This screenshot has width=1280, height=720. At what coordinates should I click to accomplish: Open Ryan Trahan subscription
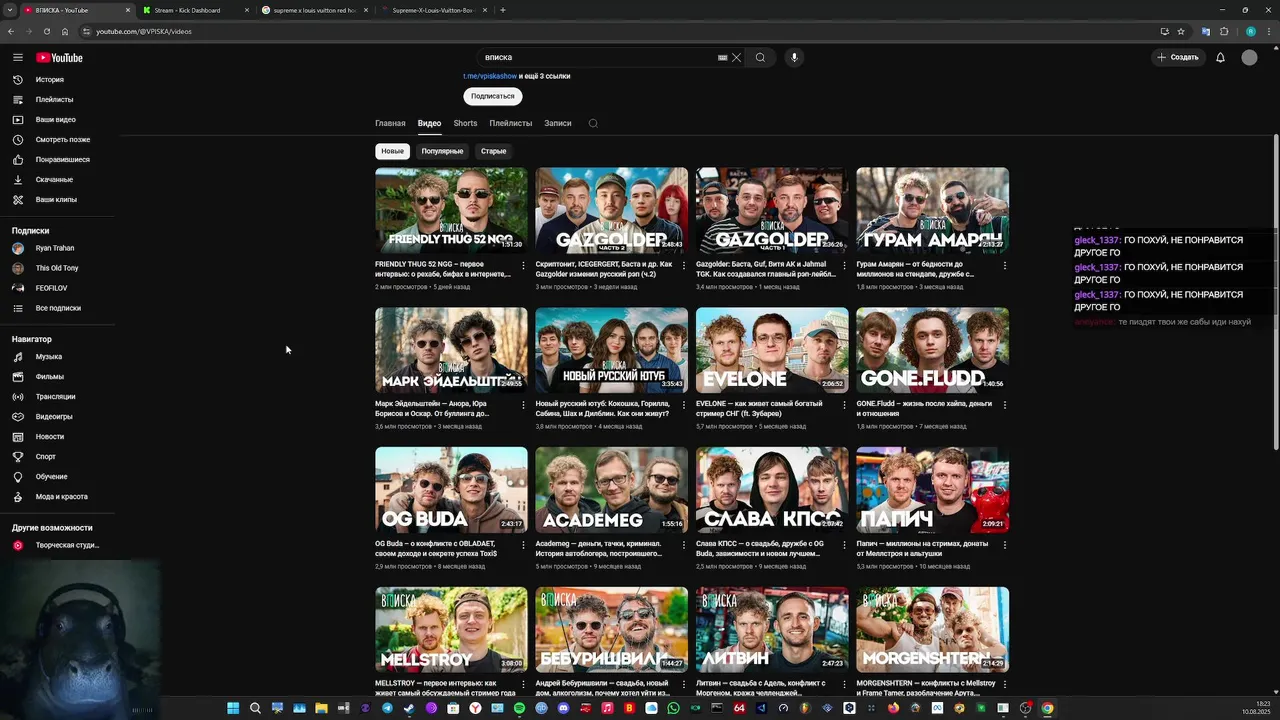tap(57, 248)
